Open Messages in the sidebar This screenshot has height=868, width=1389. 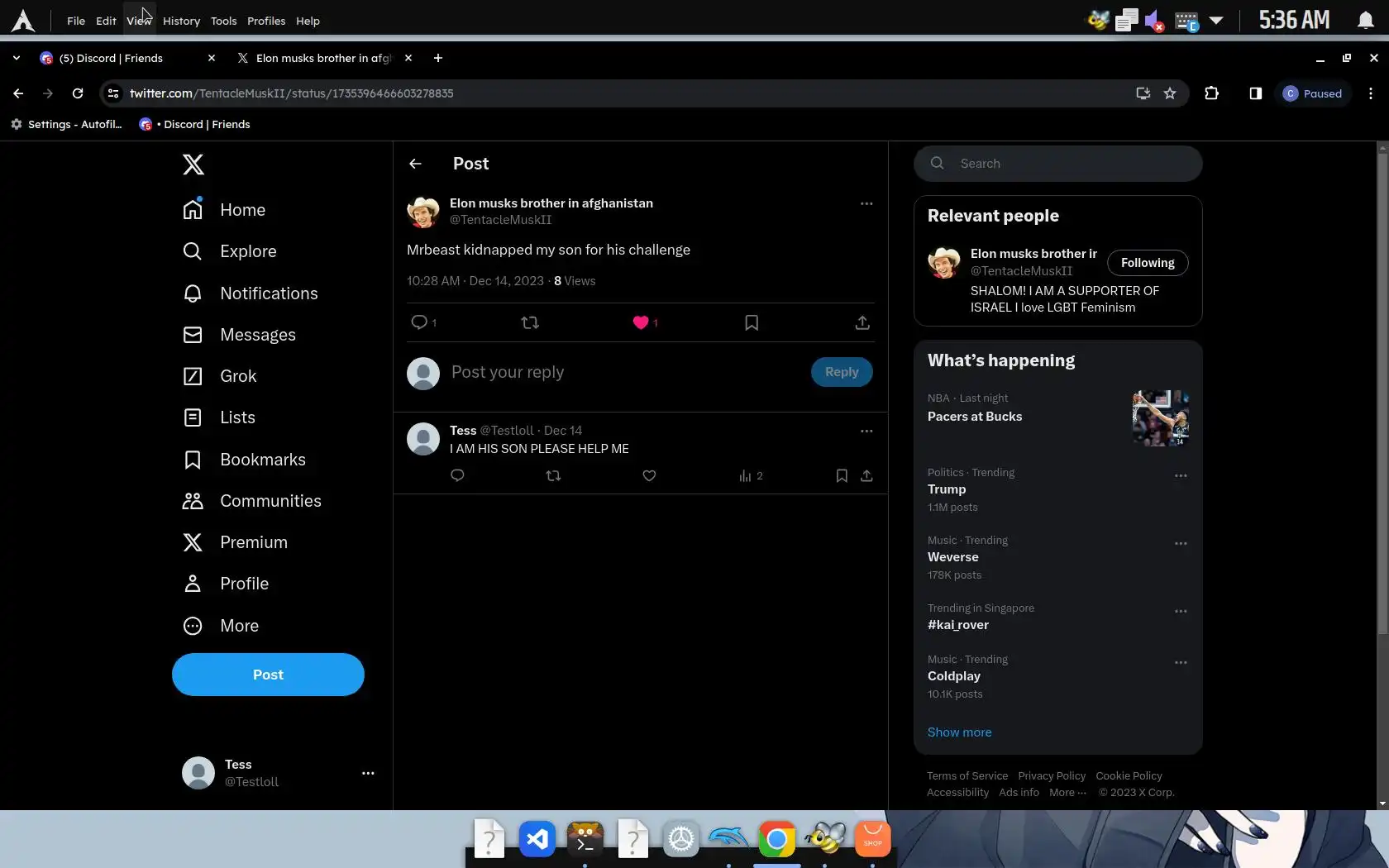pos(239,335)
